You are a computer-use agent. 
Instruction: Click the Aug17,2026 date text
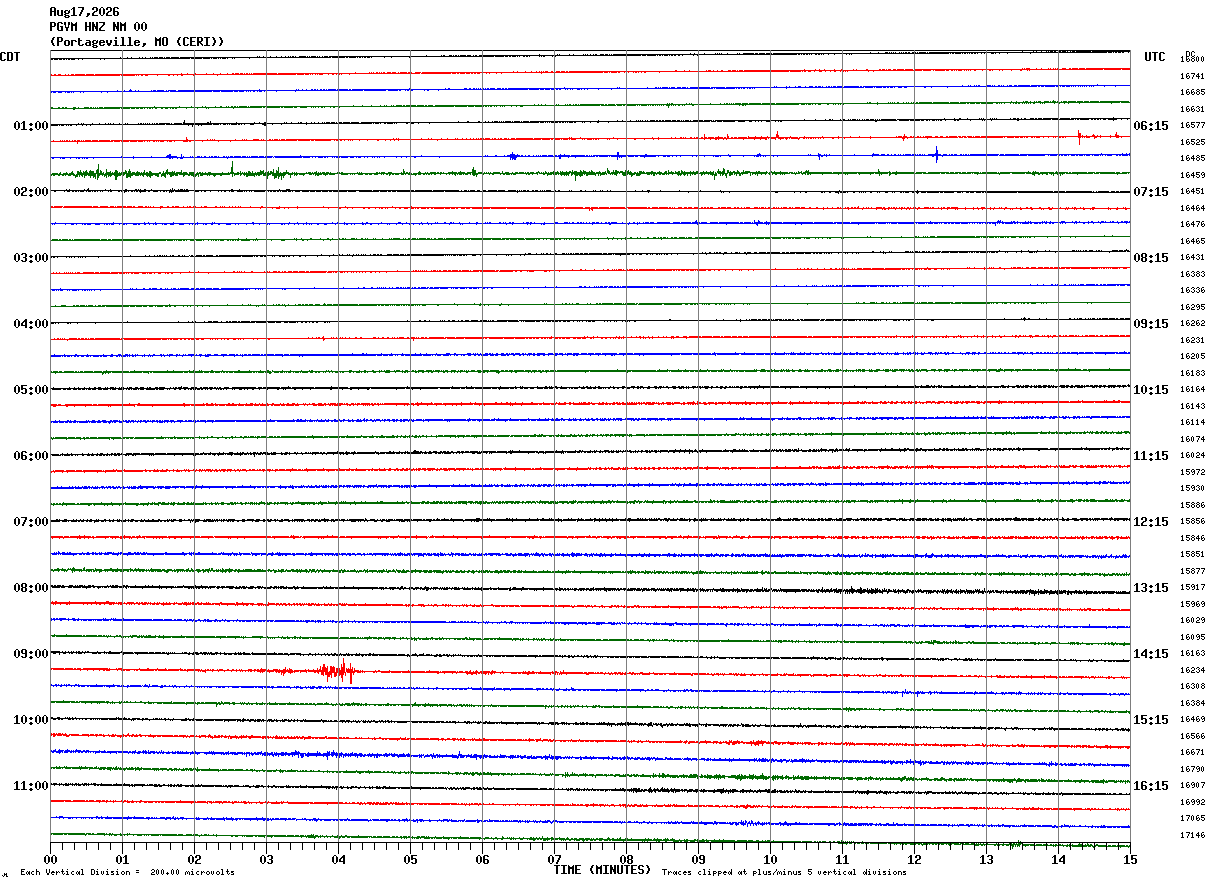84,12
